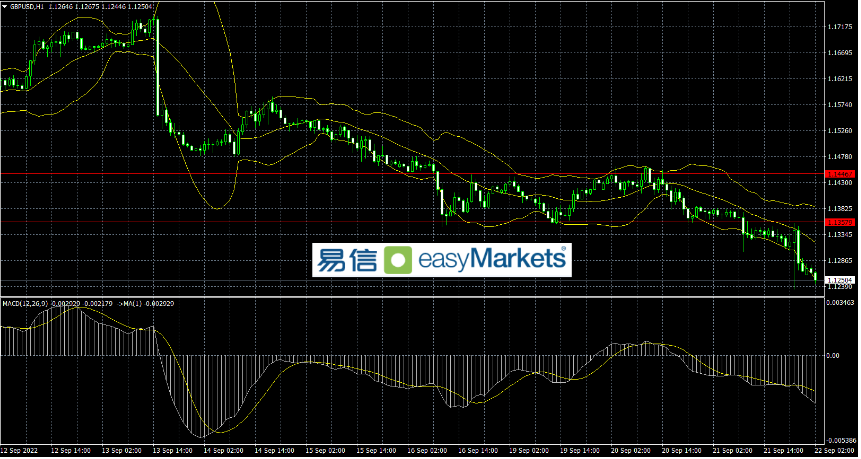The height and width of the screenshot is (459, 861).
Task: Click the 1.15260 price scale label
Action: click(x=841, y=131)
